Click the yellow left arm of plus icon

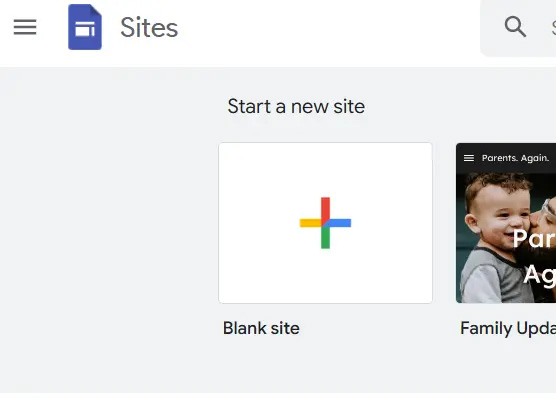[x=310, y=223]
